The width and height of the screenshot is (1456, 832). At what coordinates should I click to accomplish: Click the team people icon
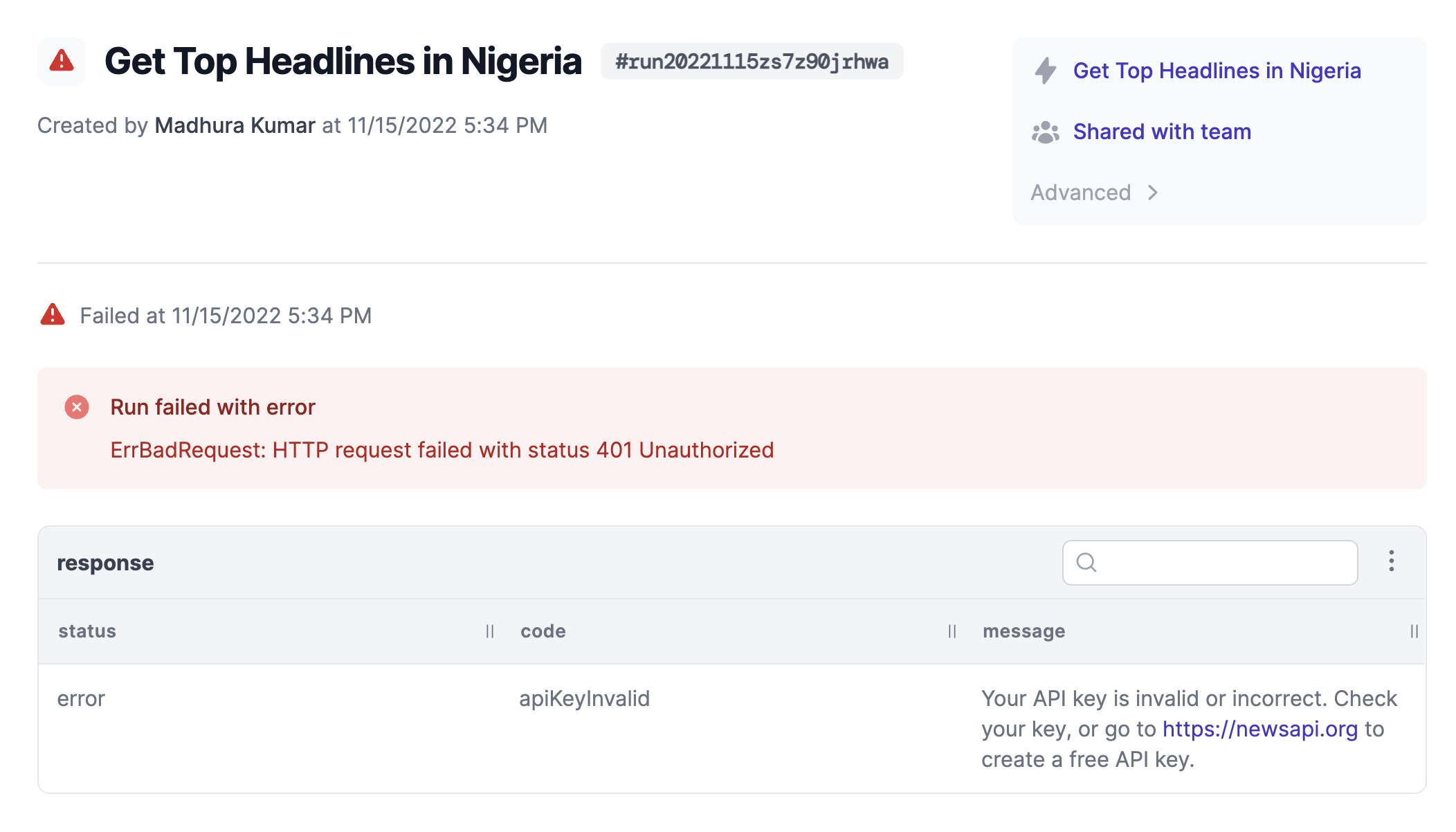click(1046, 132)
